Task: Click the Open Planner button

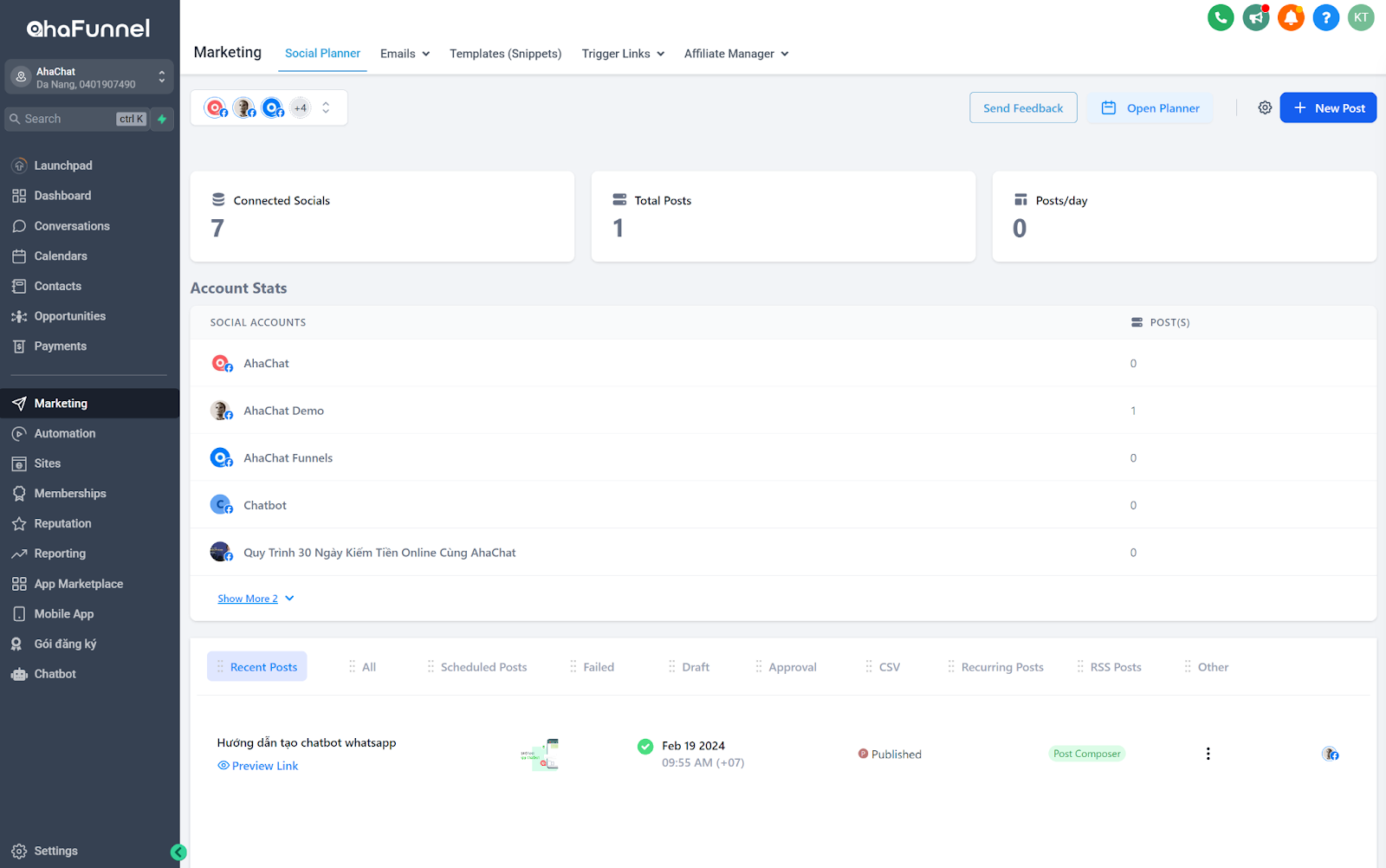Action: click(x=1150, y=107)
